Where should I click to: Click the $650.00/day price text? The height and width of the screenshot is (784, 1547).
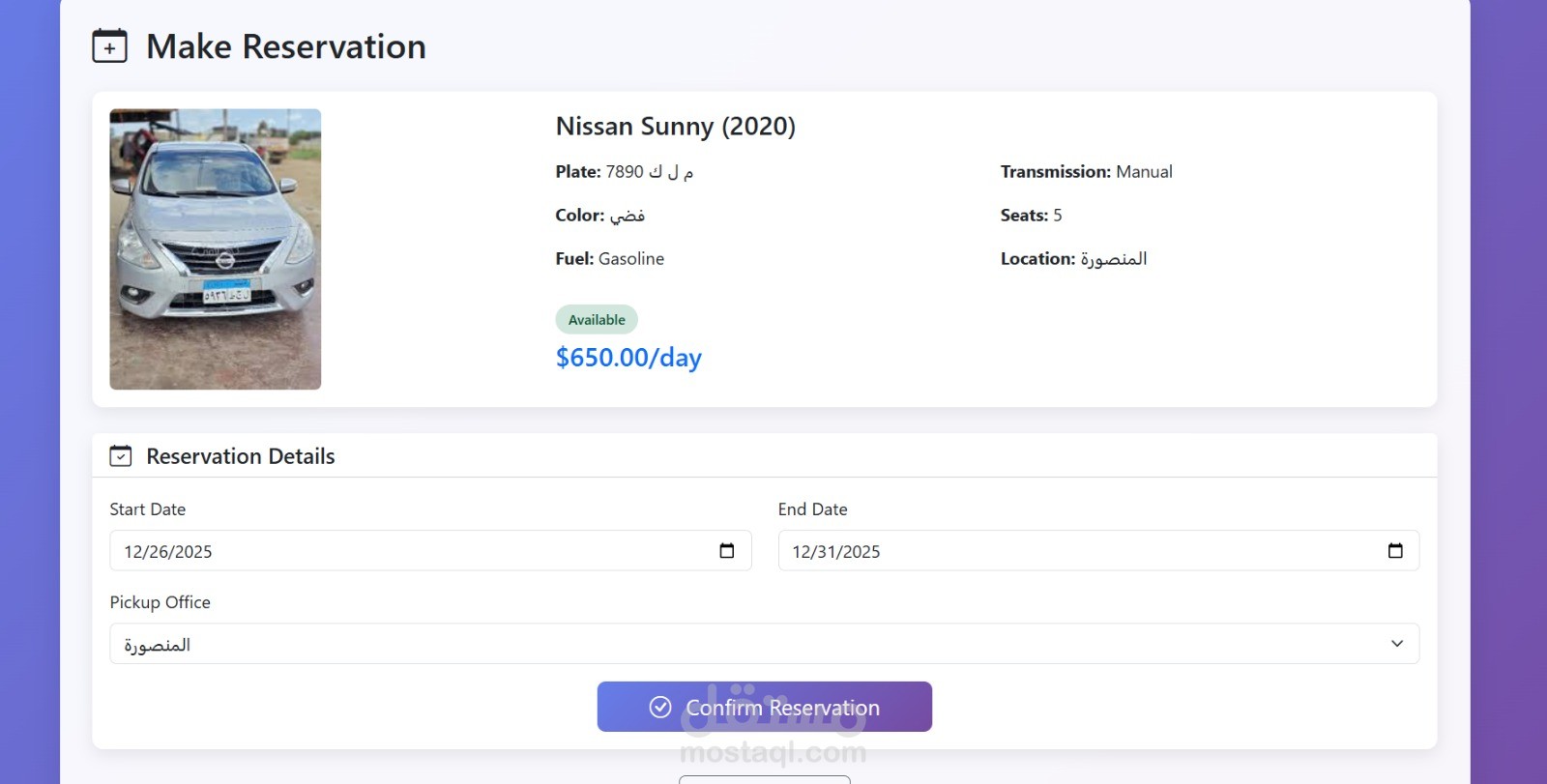(x=628, y=358)
